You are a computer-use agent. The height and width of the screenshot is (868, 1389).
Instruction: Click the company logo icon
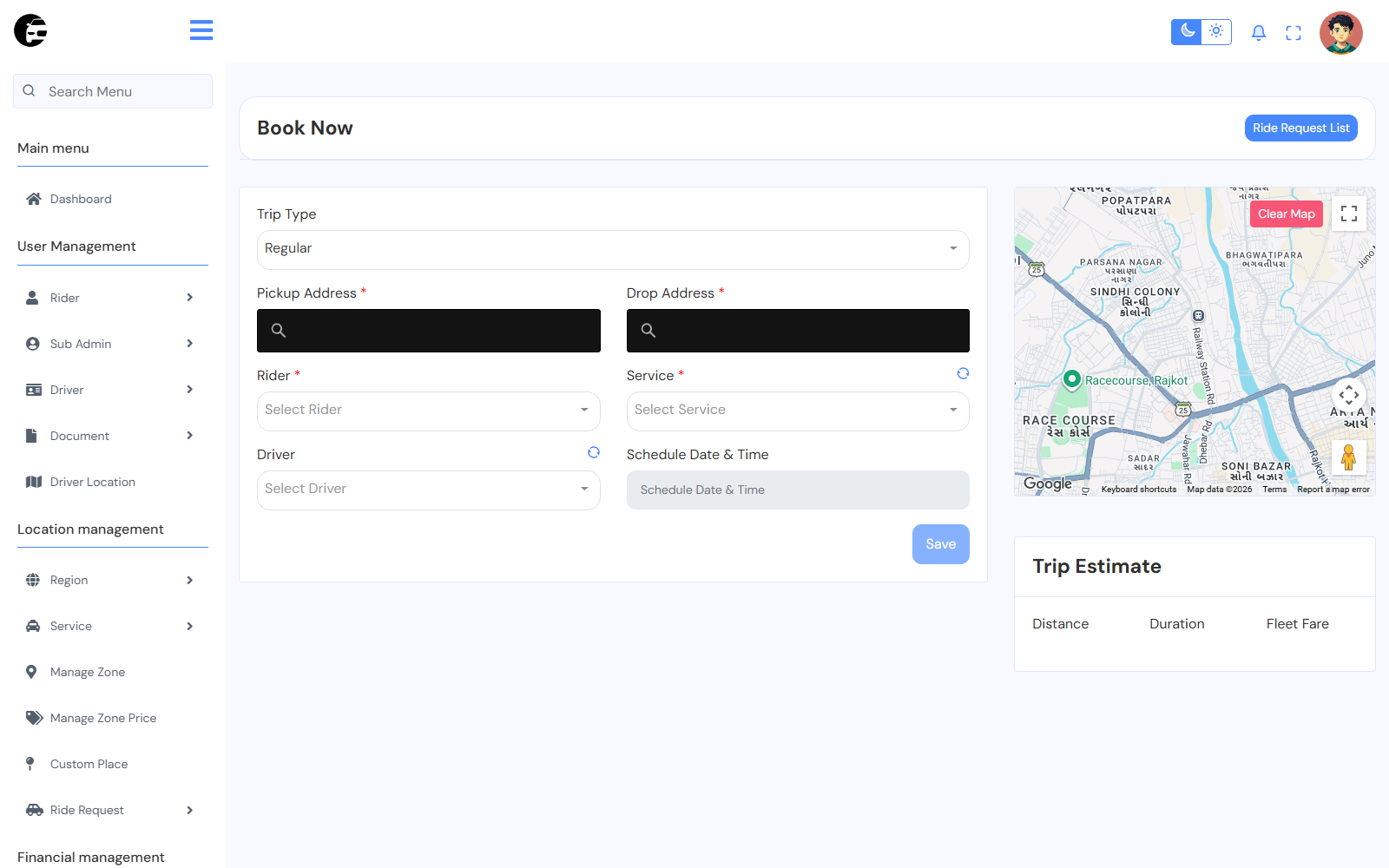pos(30,30)
